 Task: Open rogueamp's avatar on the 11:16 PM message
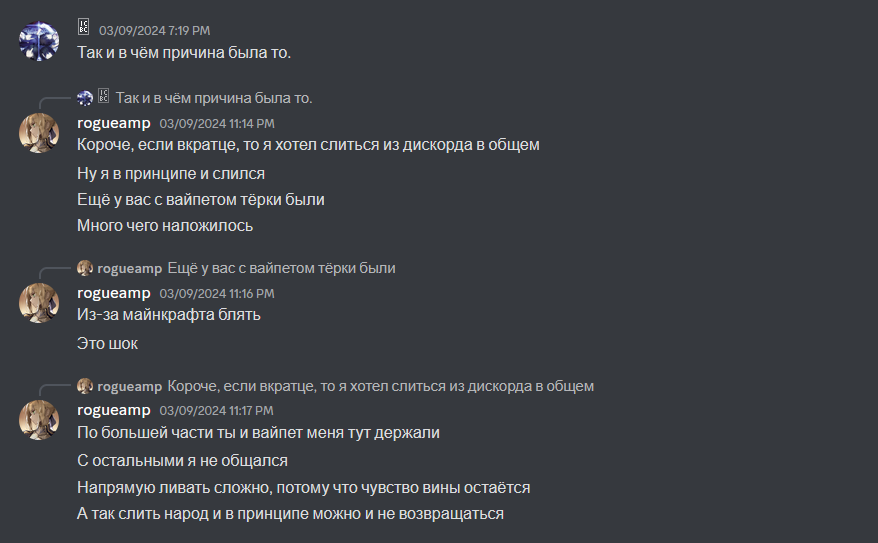pyautogui.click(x=39, y=303)
